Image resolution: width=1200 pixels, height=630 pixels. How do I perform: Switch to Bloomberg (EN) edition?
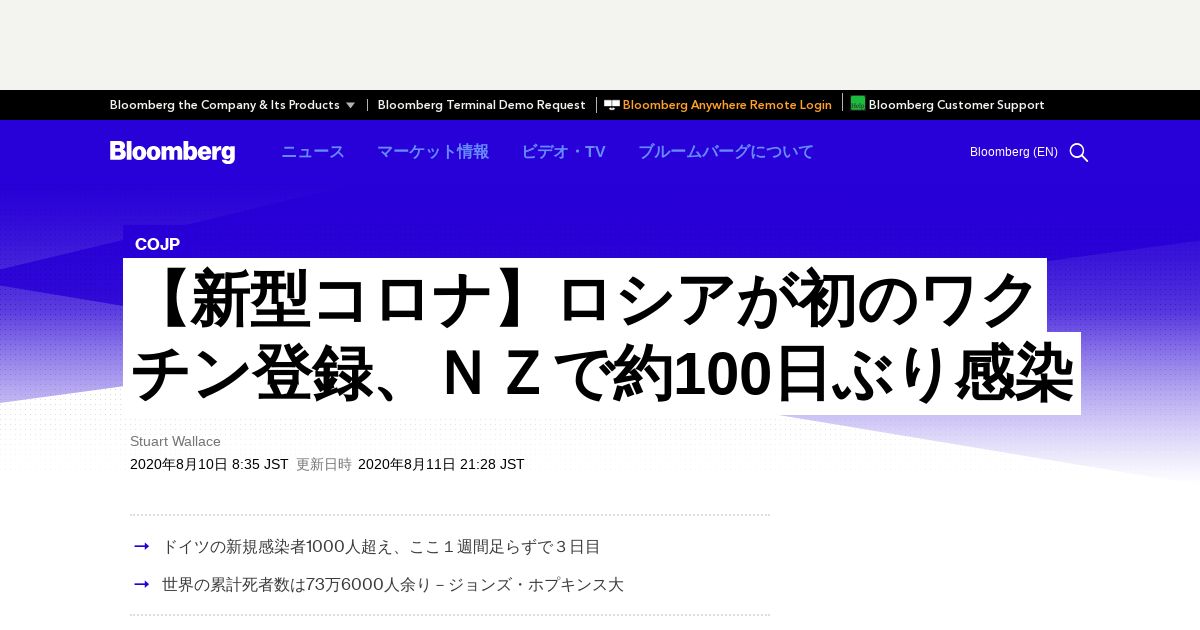[1013, 152]
